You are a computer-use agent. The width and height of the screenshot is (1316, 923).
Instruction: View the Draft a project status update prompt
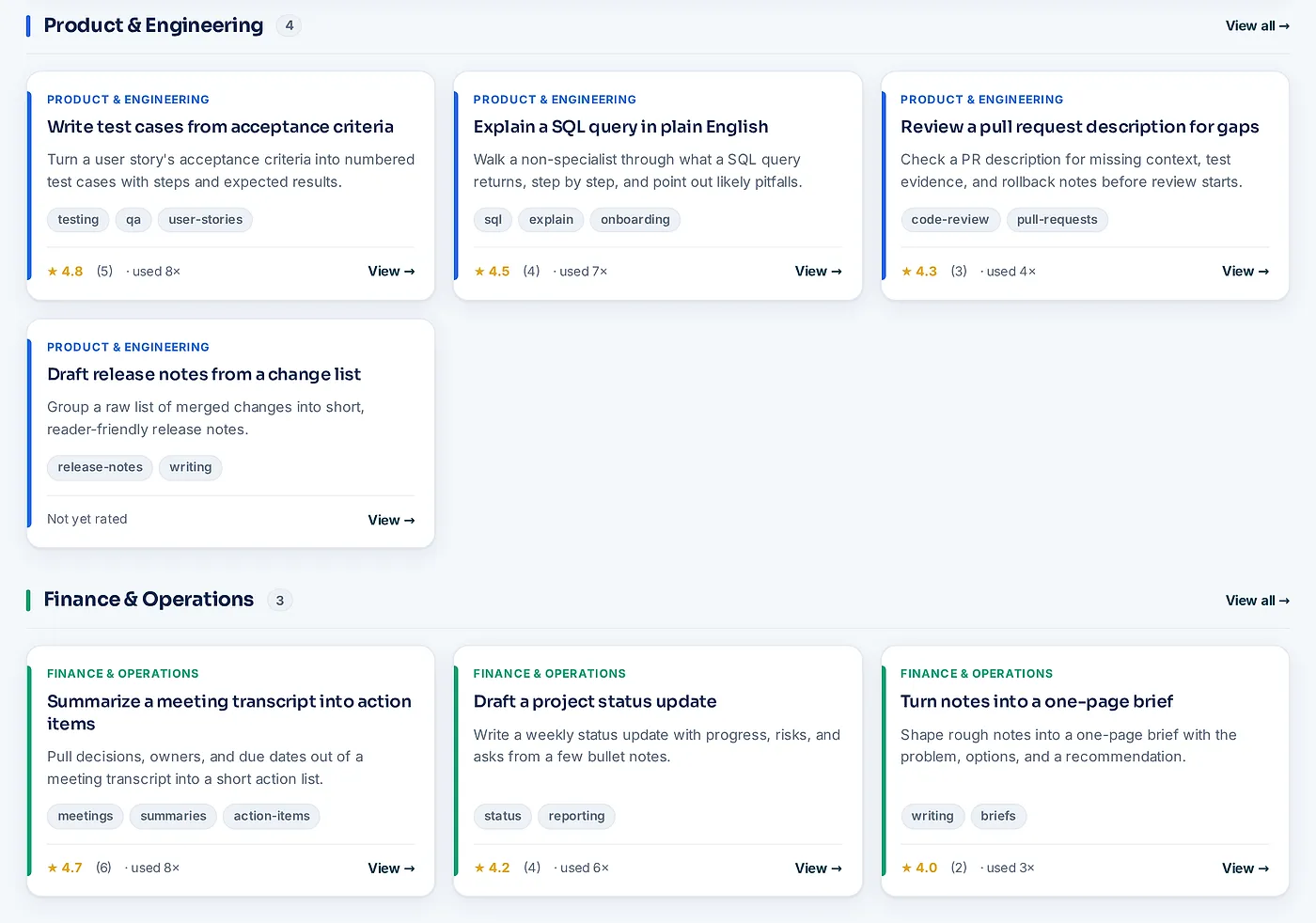point(818,868)
